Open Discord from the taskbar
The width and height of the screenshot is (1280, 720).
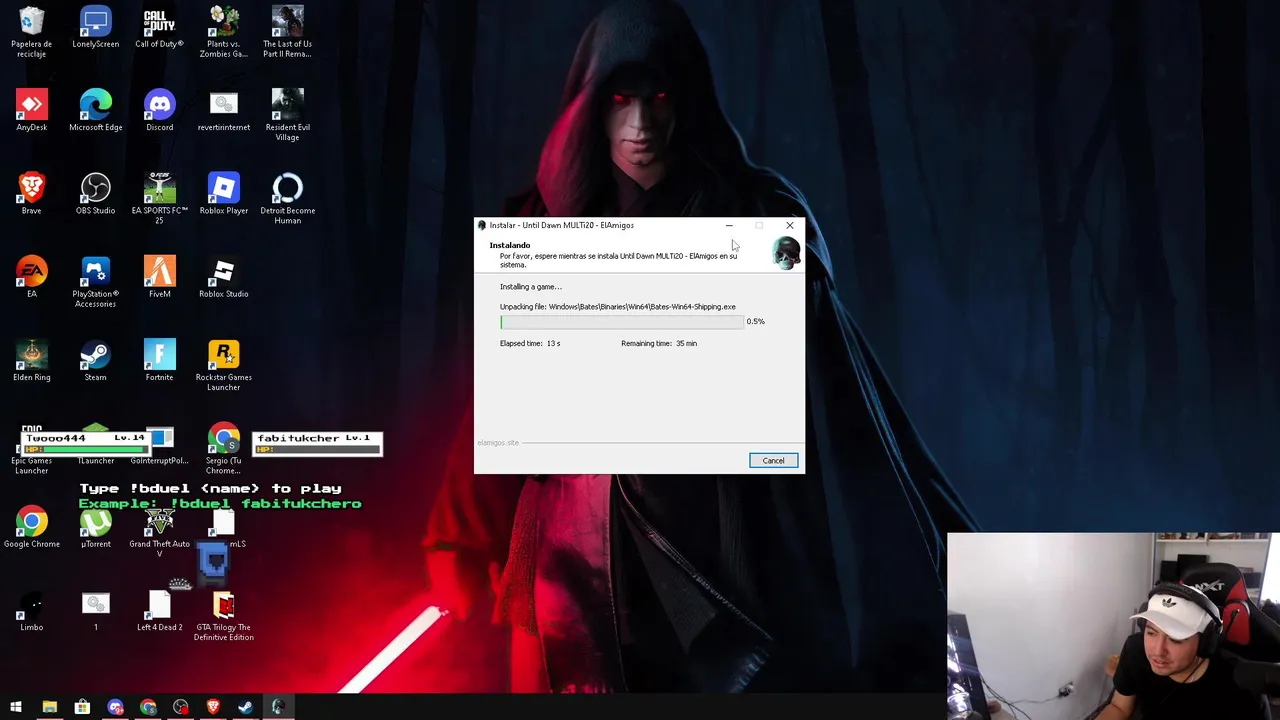(115, 707)
